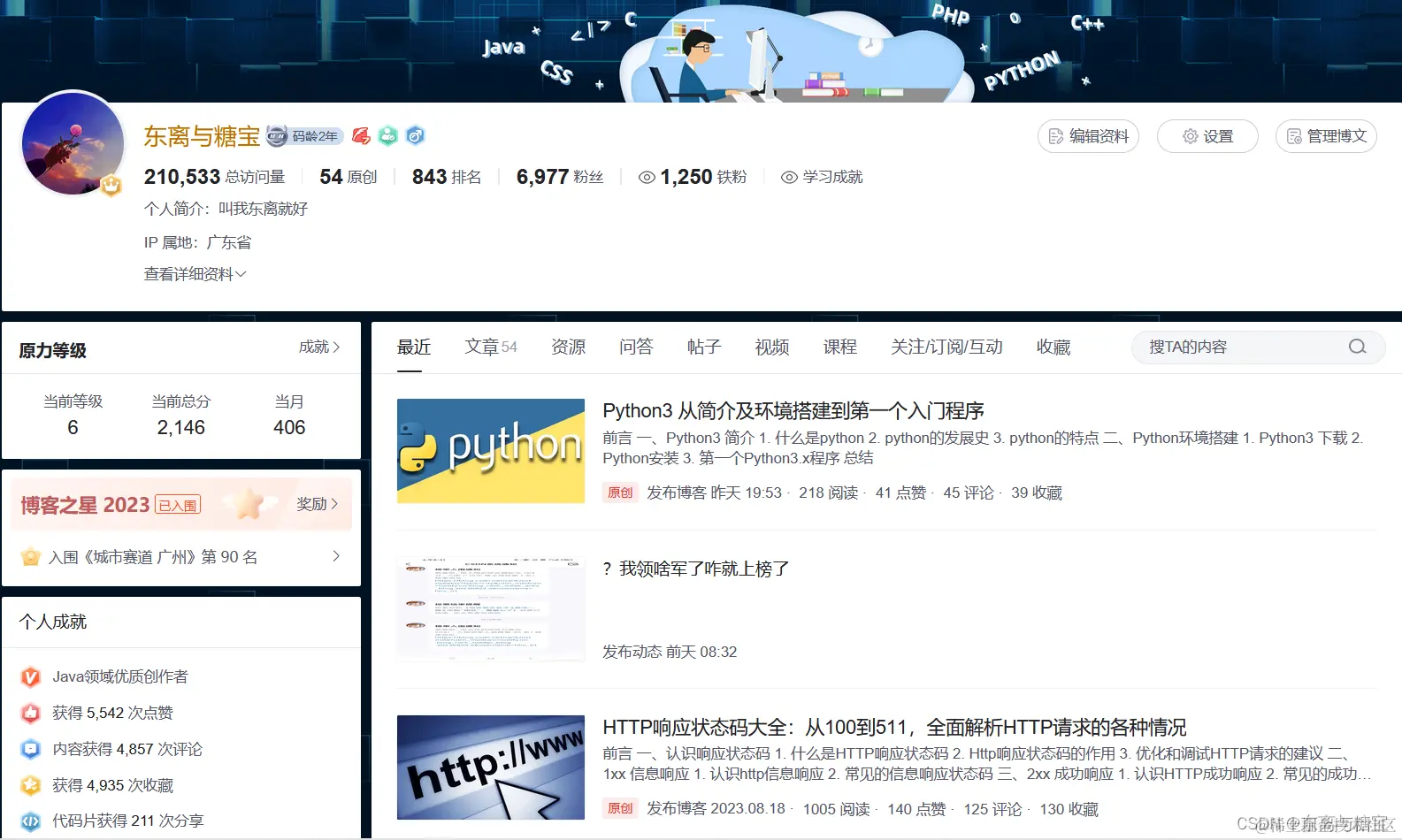1402x840 pixels.
Task: Switch to the 视频 tab
Action: (772, 347)
